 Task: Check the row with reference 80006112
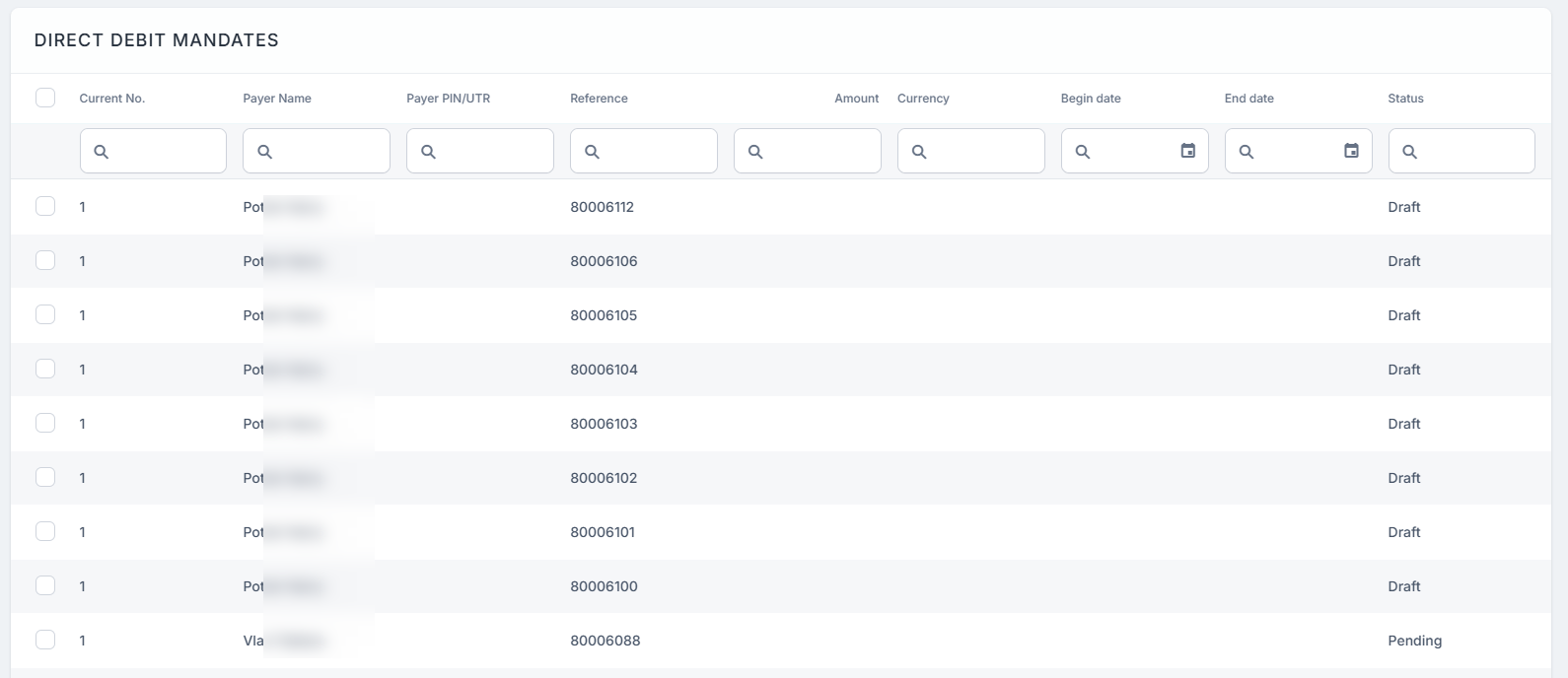[45, 206]
